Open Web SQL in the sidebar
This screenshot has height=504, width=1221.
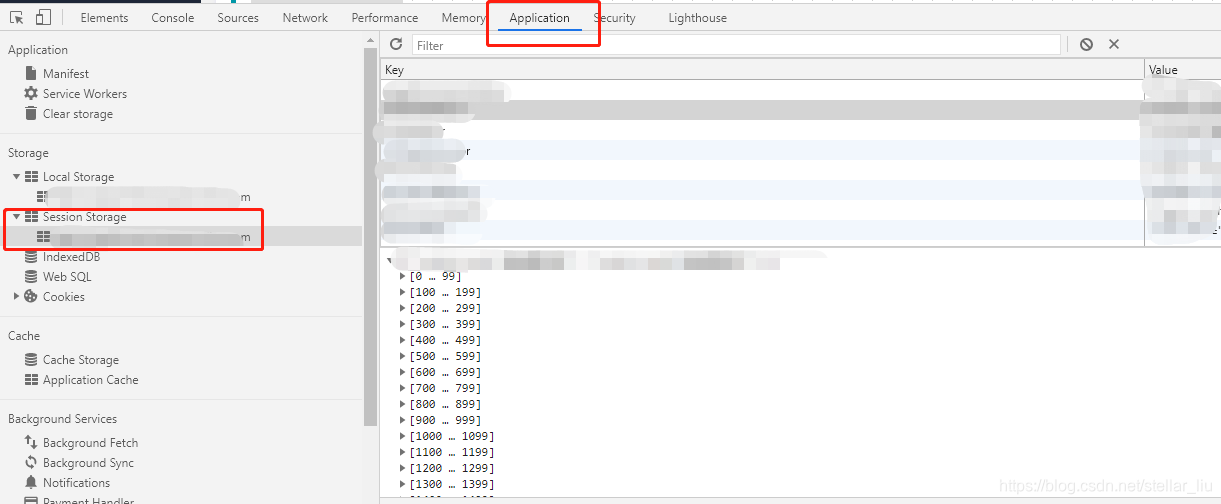[67, 277]
